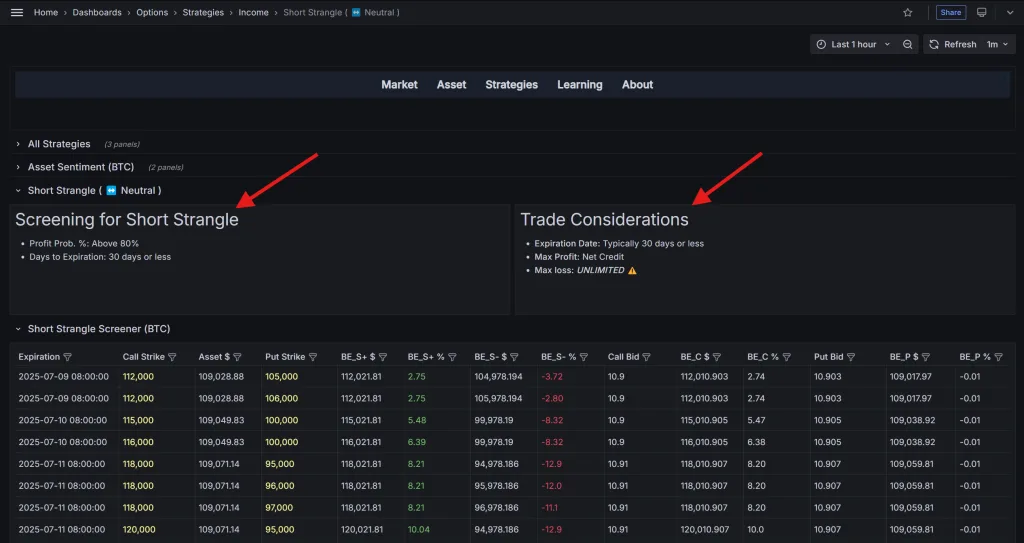Open the Last 1 hour time picker

853,44
